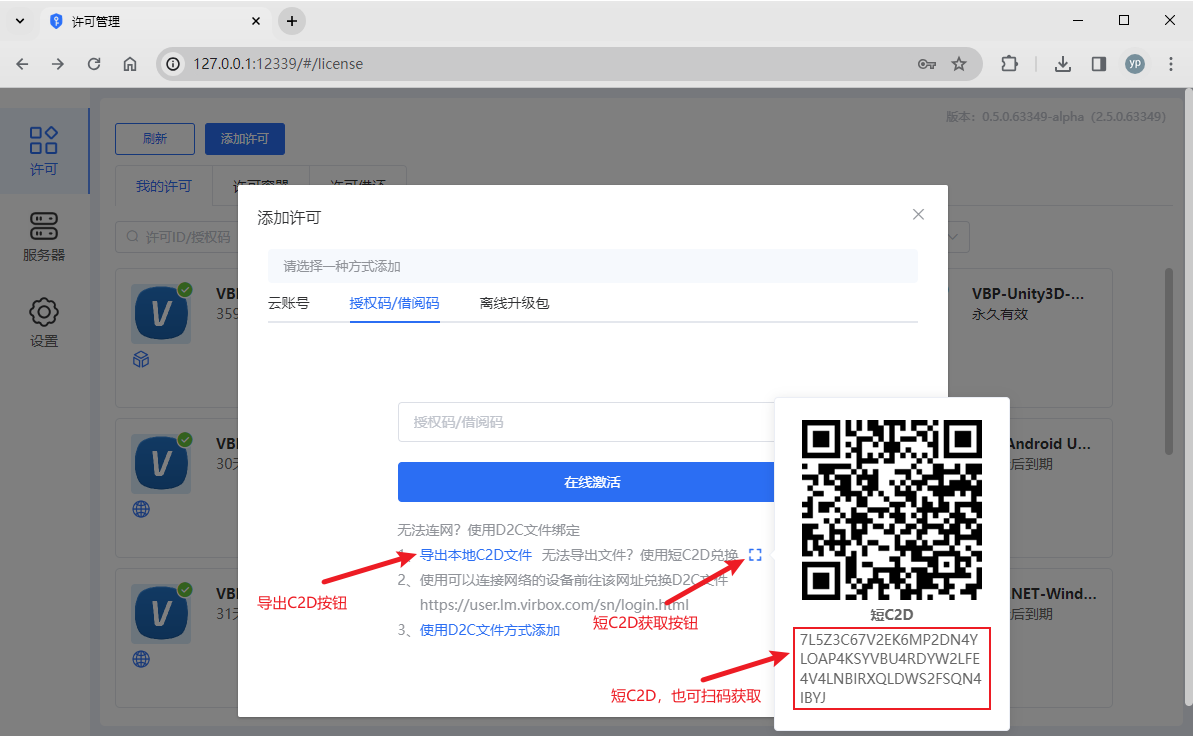
Task: Click the user.lm.virbox.com login URL
Action: pos(554,605)
